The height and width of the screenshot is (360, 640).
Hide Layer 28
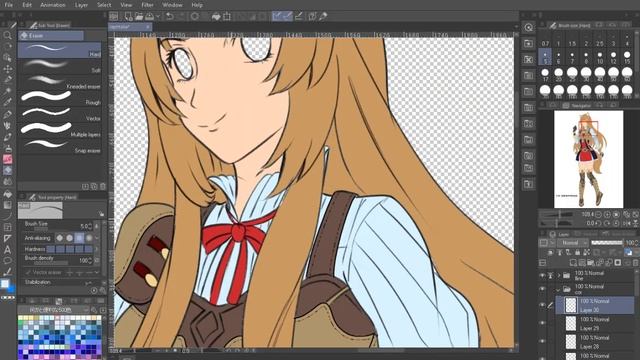point(542,341)
